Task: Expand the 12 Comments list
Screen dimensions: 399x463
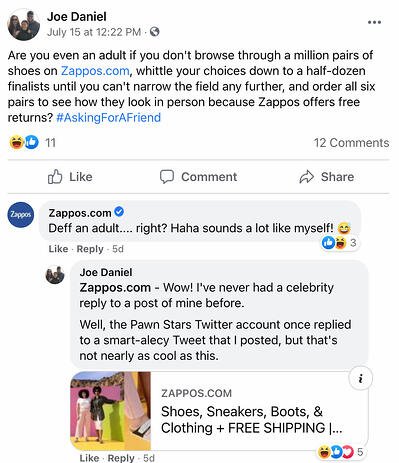Action: click(x=351, y=143)
